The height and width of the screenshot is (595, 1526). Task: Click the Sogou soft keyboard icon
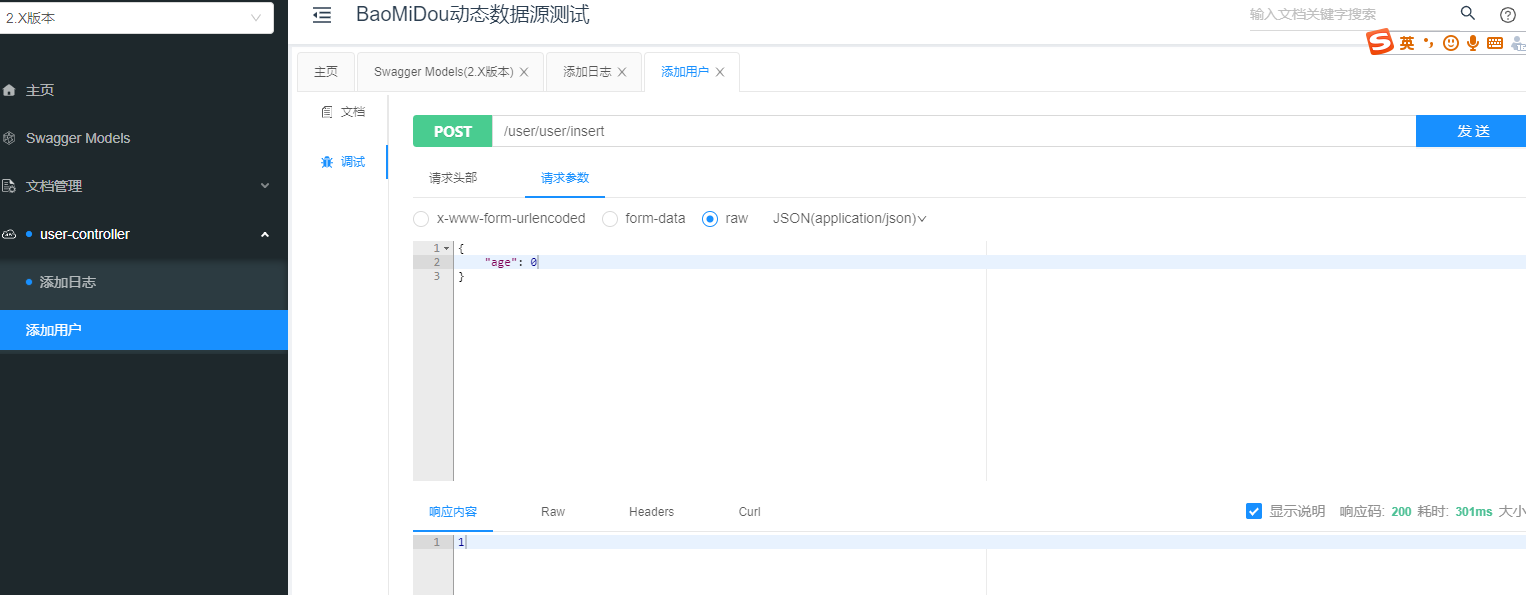1495,43
